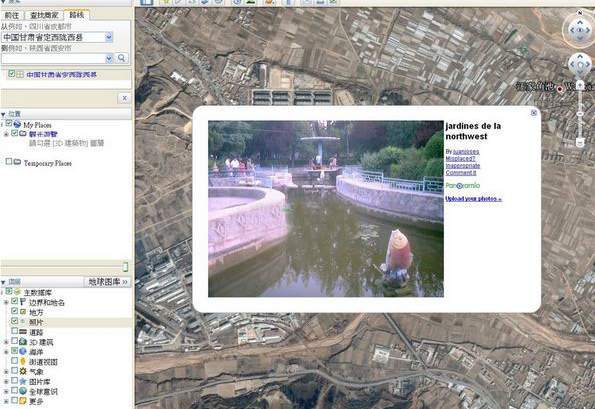Uncheck the 照片 photos layer checkbox

point(14,321)
